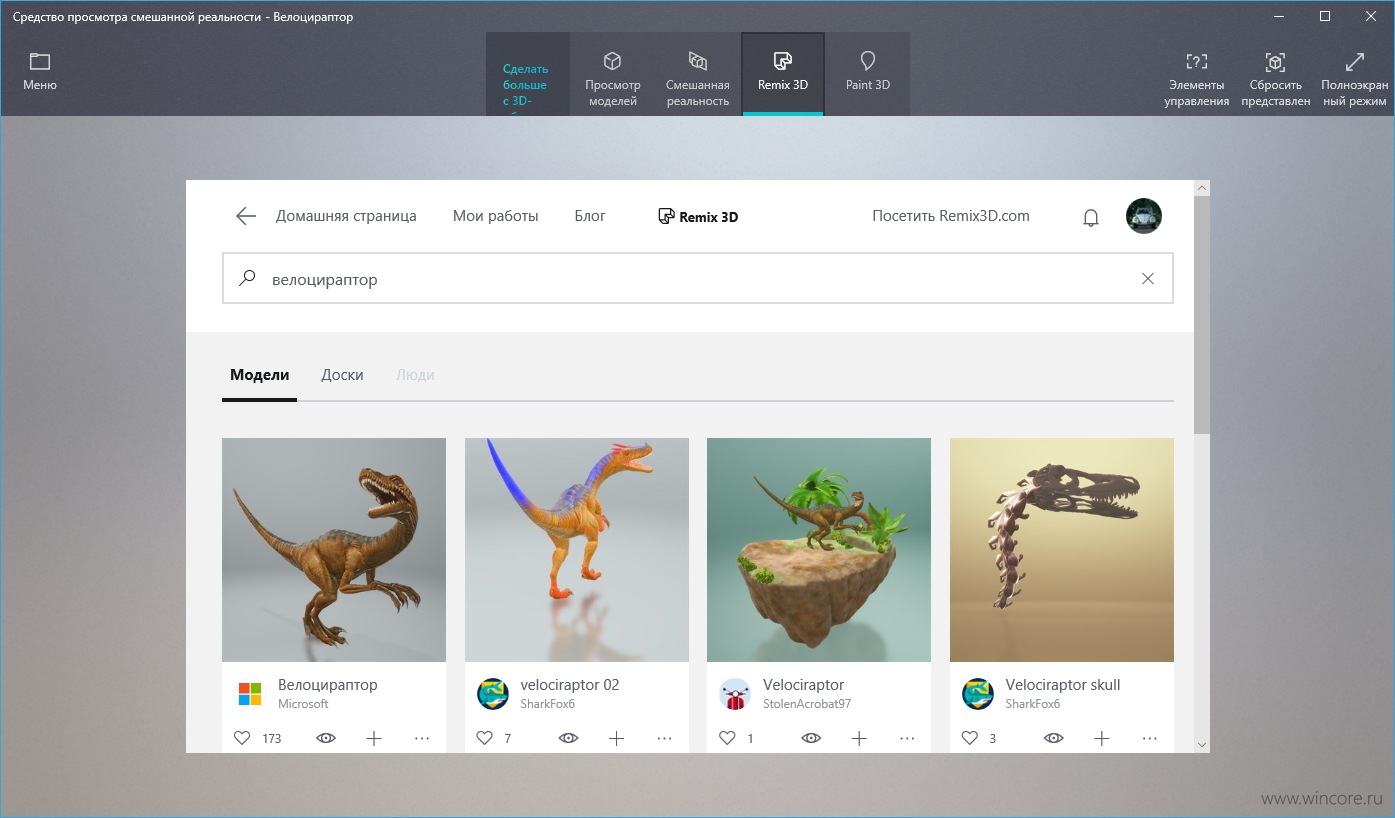Activate Полноэкранный режим
The image size is (1395, 818).
pyautogui.click(x=1354, y=78)
